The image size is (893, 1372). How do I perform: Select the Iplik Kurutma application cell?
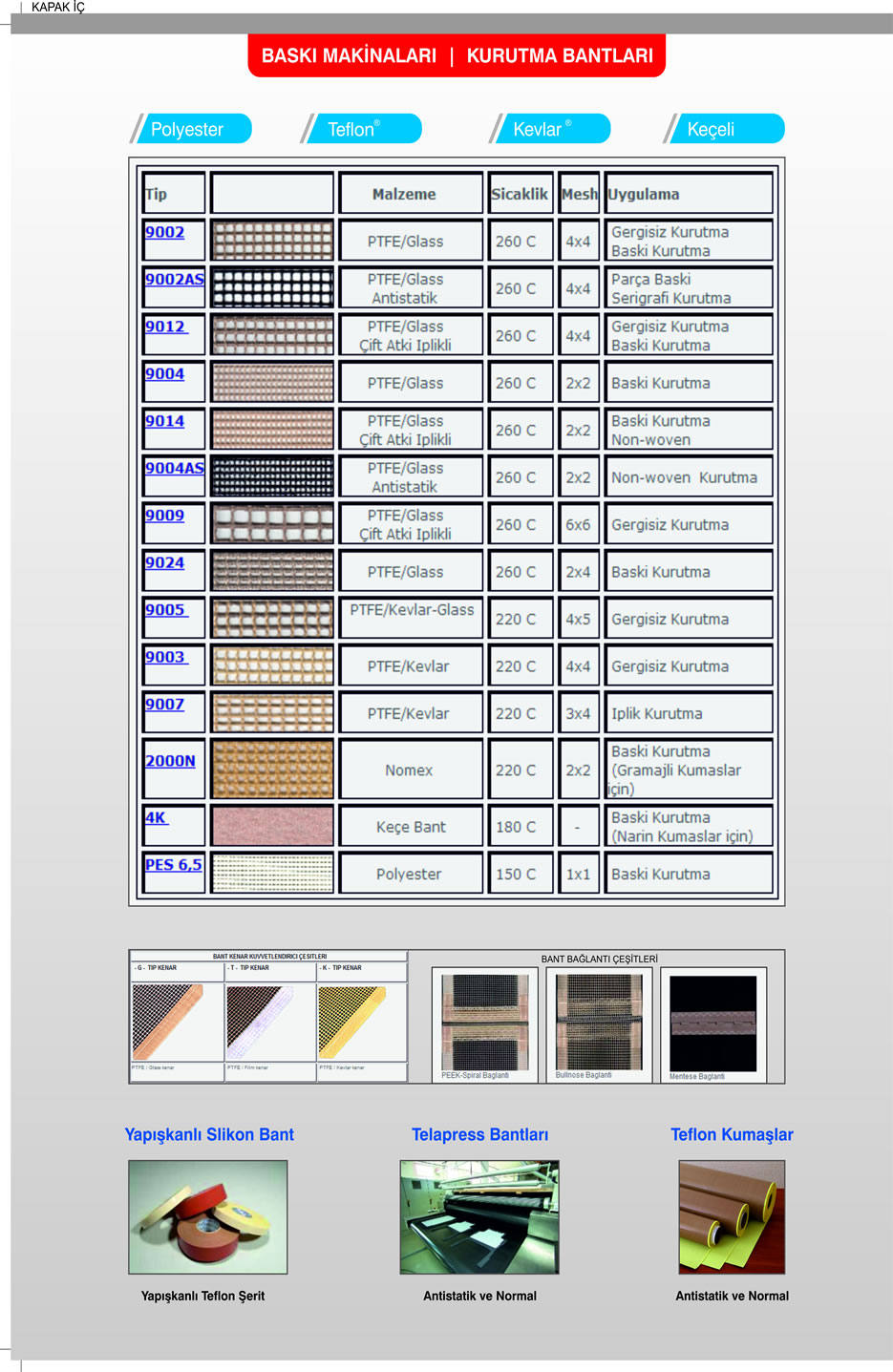[689, 713]
